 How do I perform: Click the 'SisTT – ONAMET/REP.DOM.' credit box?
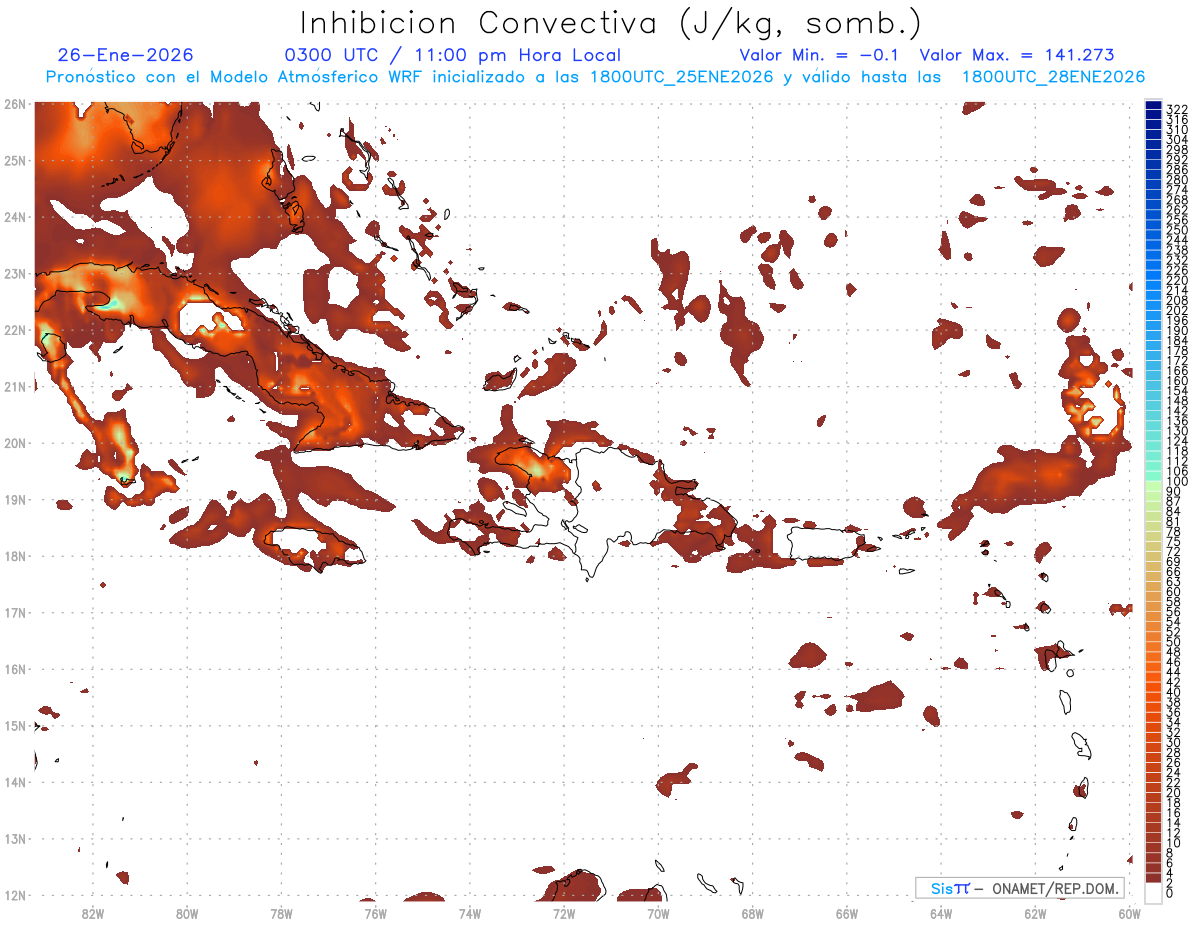(x=1020, y=888)
